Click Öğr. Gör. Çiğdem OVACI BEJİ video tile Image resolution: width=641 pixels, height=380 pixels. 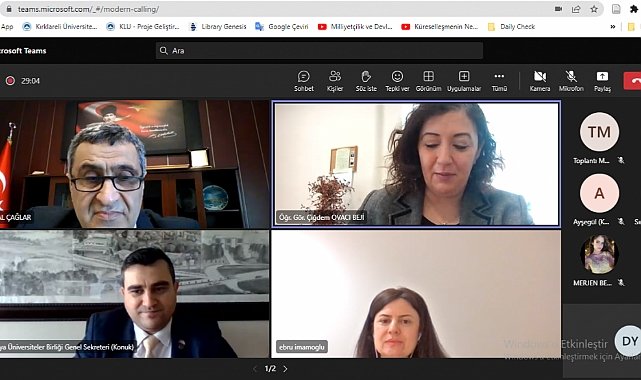416,164
